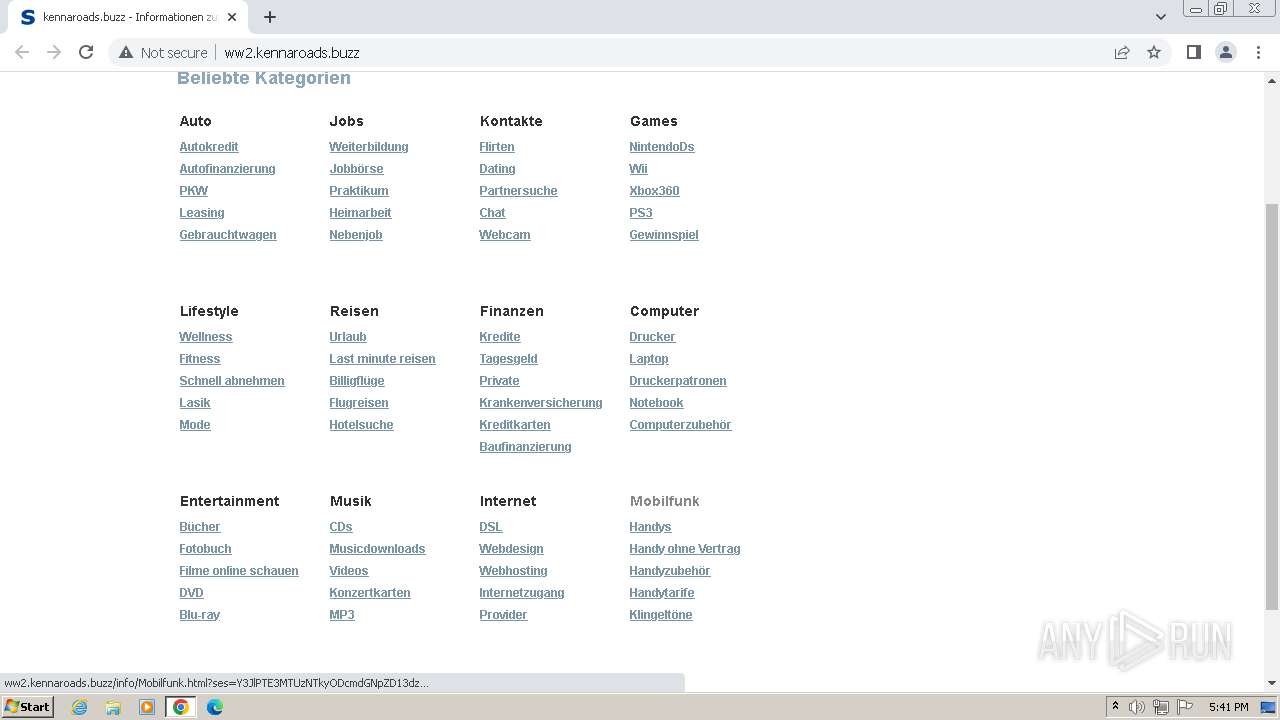The width and height of the screenshot is (1280, 720).
Task: Open the volume speaker tray icon
Action: [x=1137, y=707]
